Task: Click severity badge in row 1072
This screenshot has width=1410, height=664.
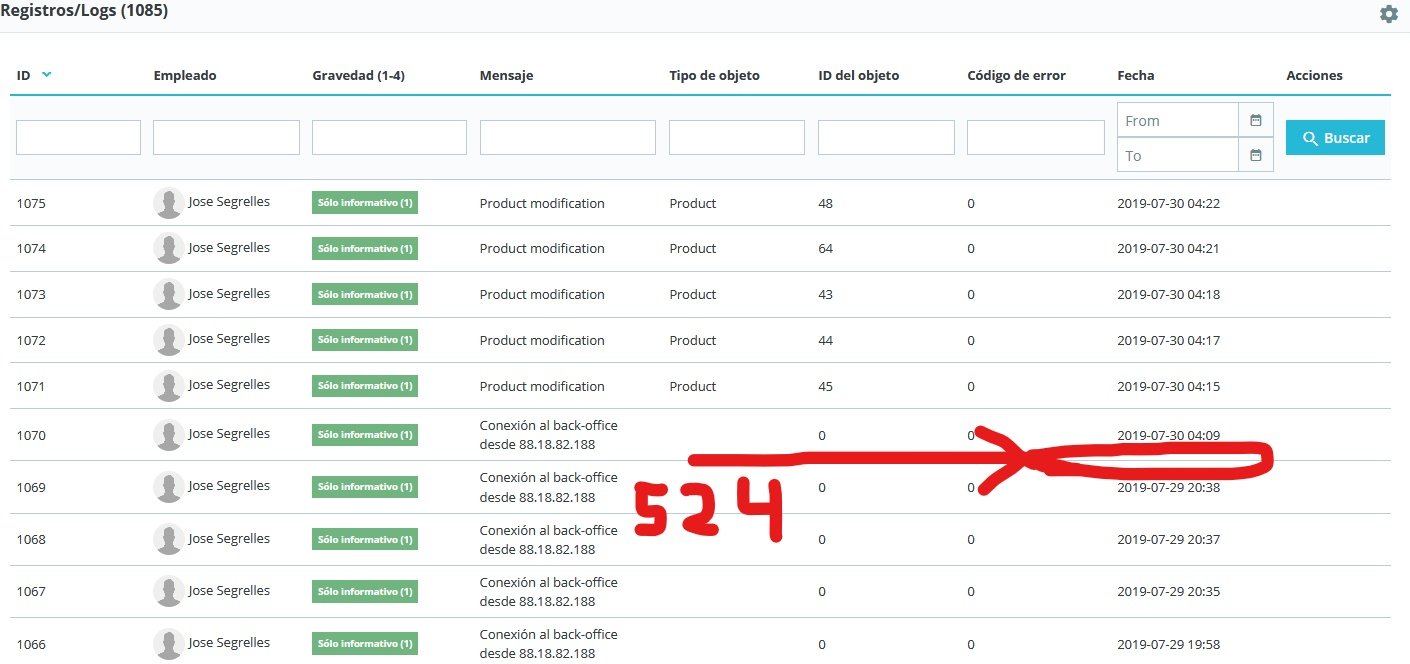Action: point(365,340)
